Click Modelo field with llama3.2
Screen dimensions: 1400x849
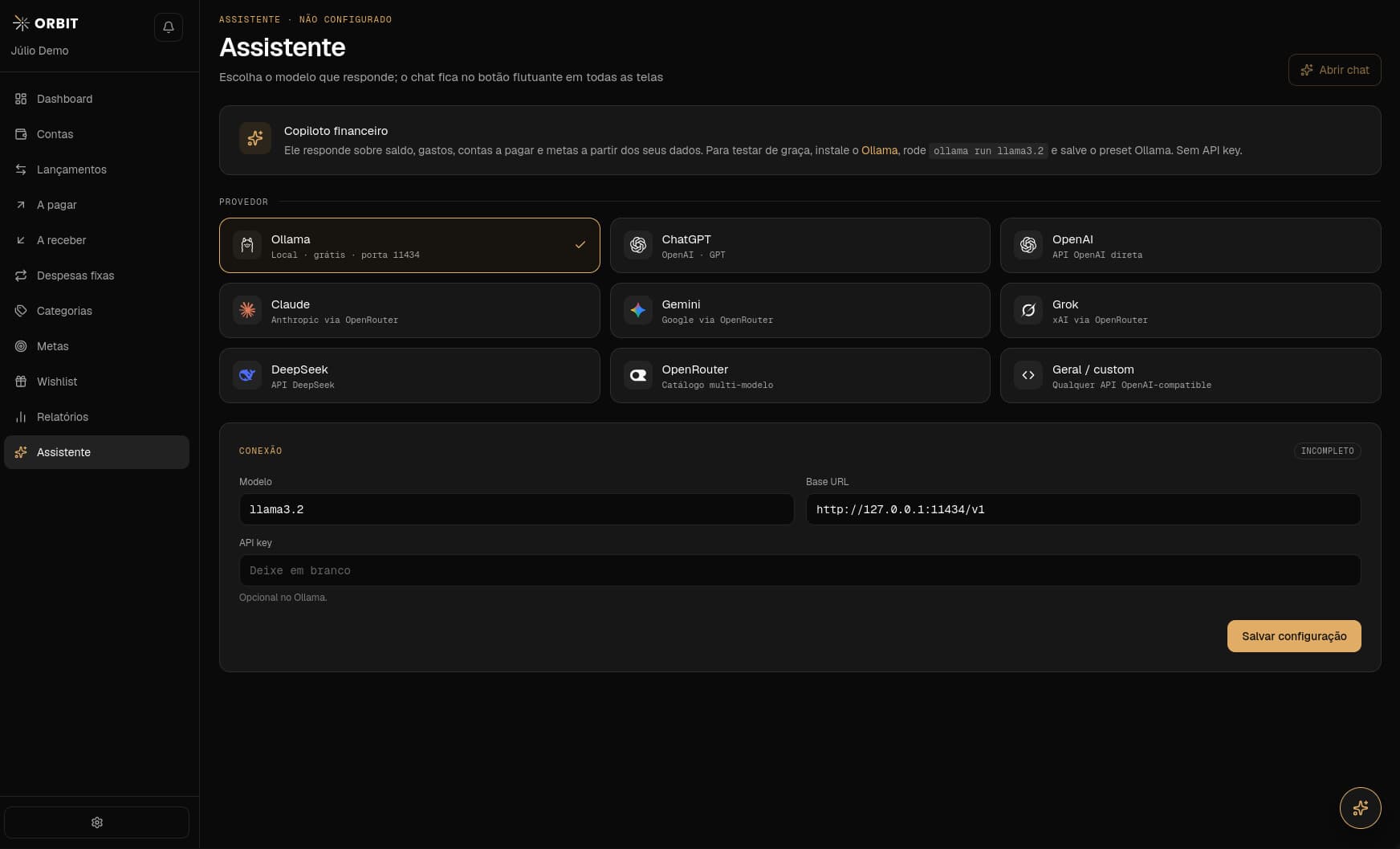516,509
